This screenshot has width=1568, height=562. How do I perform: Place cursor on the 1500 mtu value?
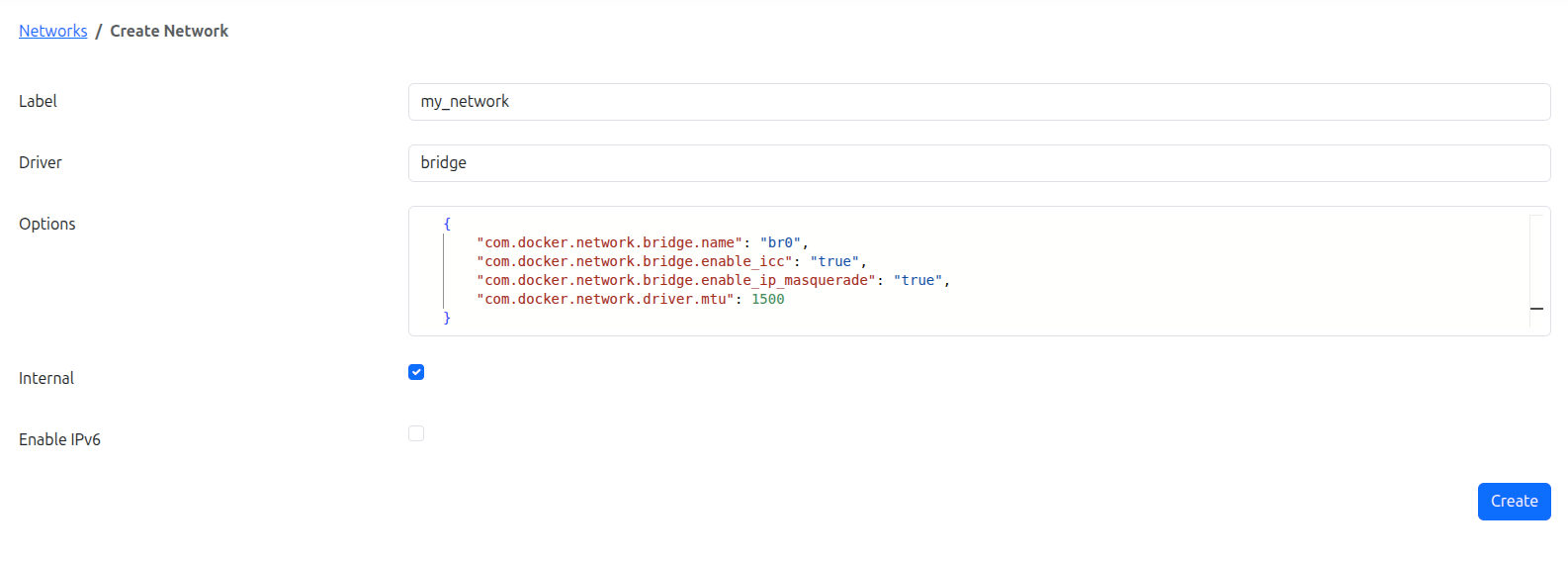point(767,299)
